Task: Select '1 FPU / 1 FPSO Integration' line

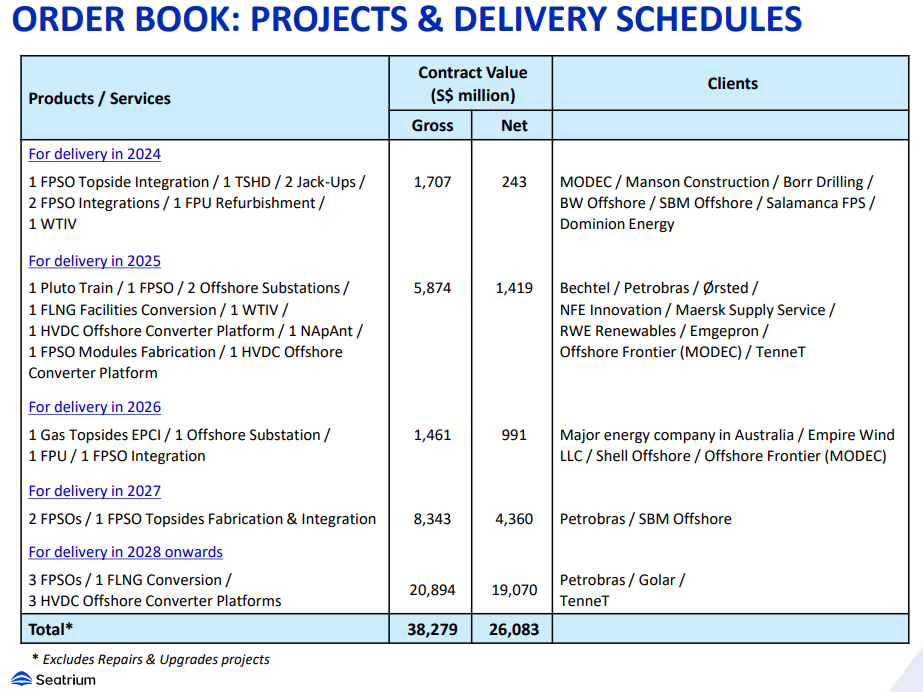Action: point(117,456)
